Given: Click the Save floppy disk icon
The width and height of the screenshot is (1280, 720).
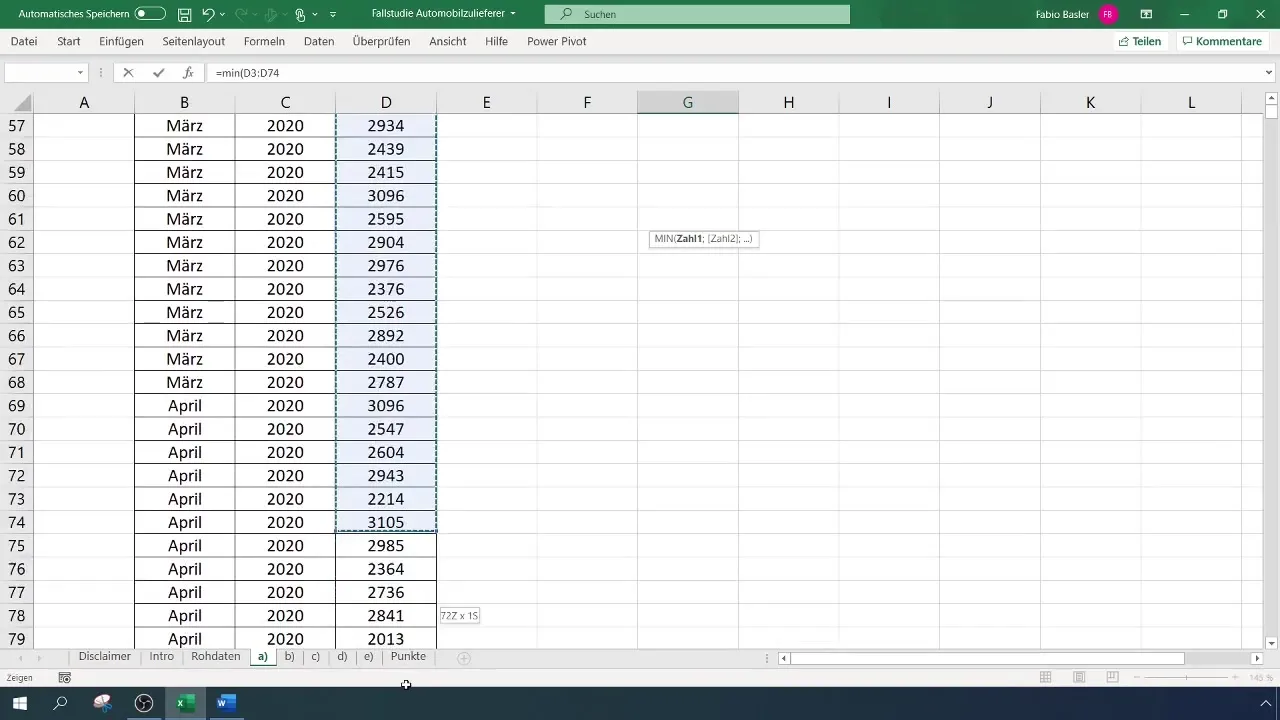Looking at the screenshot, I should click(184, 14).
